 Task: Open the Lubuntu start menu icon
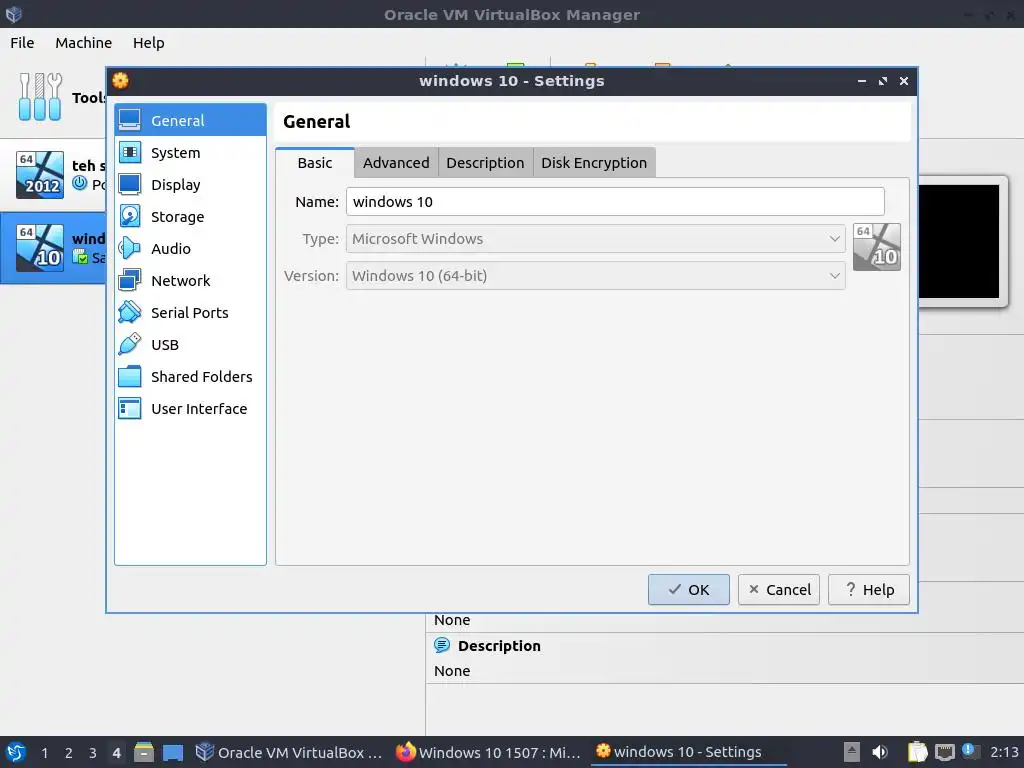pyautogui.click(x=16, y=752)
